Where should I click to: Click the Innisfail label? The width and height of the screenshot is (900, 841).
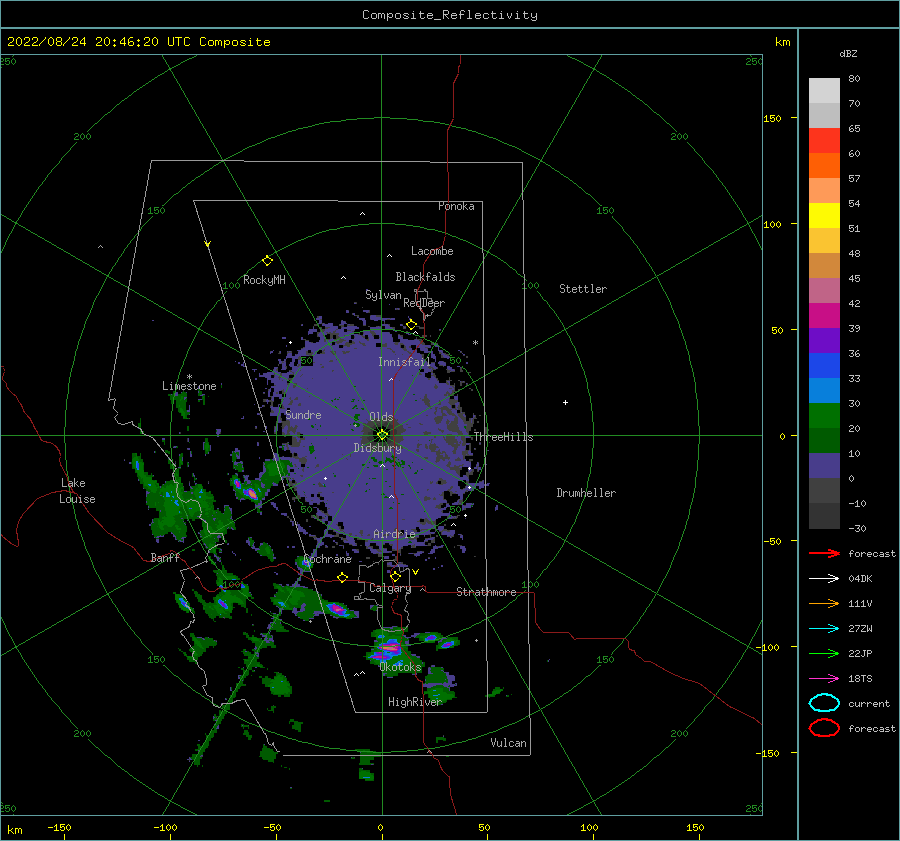pos(404,362)
